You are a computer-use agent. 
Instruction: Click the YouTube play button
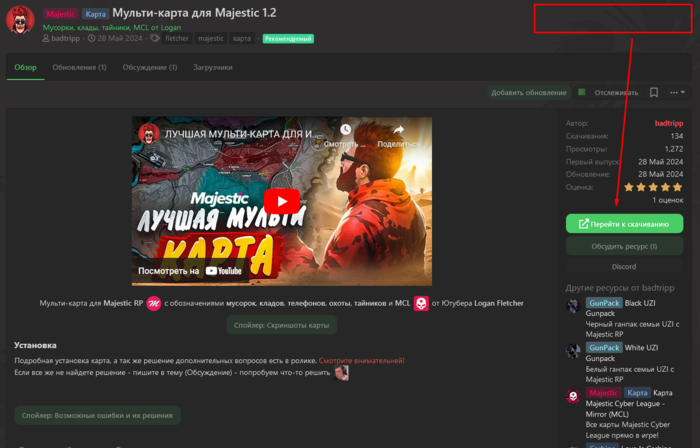[282, 201]
